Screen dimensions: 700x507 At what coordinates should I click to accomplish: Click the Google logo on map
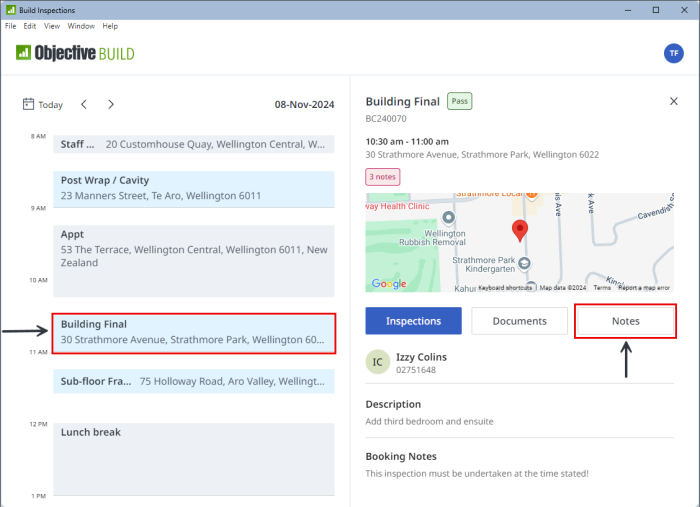point(389,284)
